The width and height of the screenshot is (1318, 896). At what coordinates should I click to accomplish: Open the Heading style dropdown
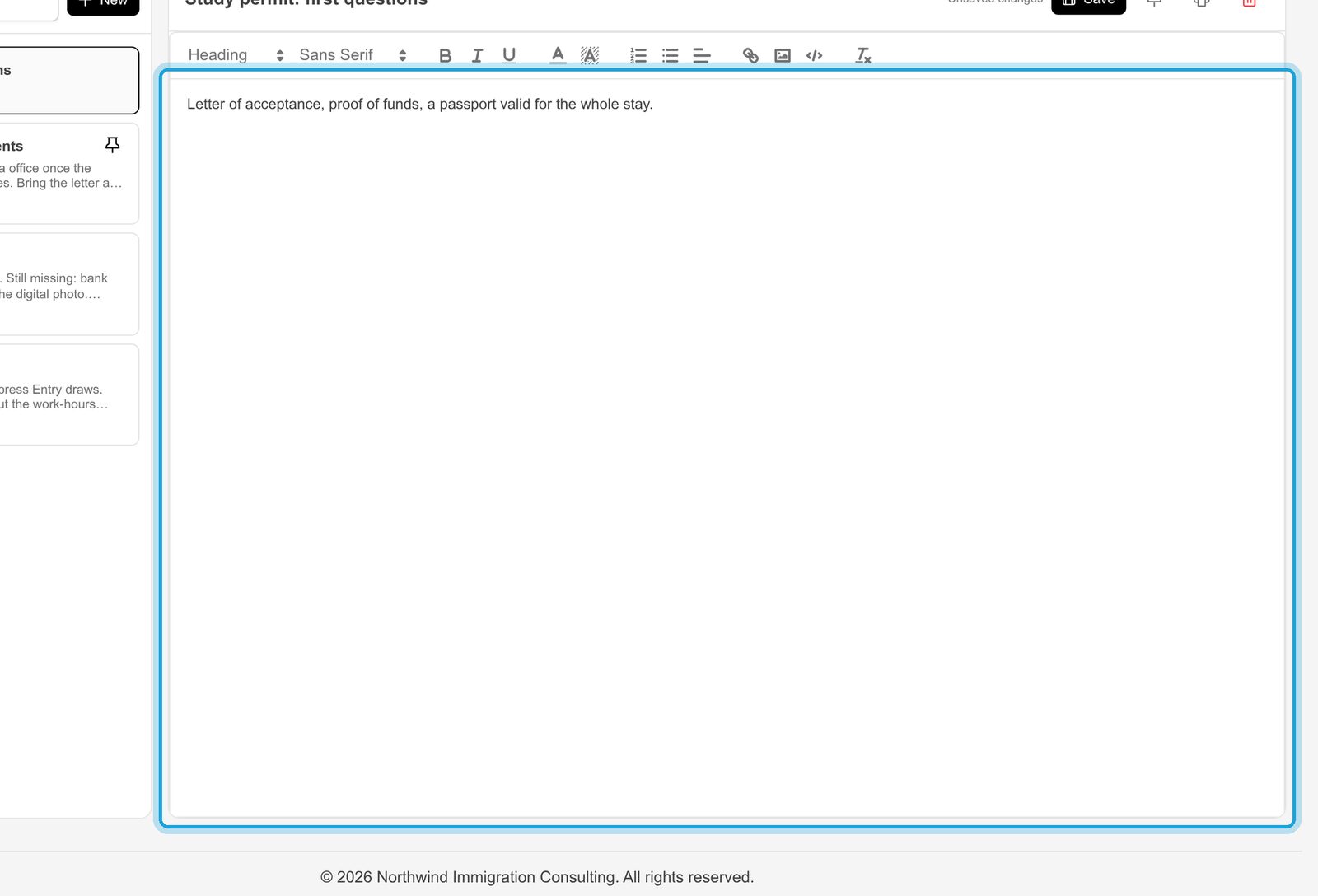tap(236, 55)
